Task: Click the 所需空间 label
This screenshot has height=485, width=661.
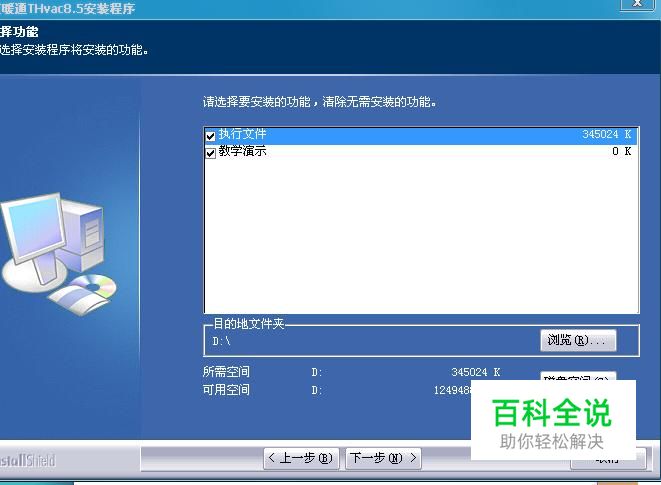Action: pyautogui.click(x=226, y=372)
